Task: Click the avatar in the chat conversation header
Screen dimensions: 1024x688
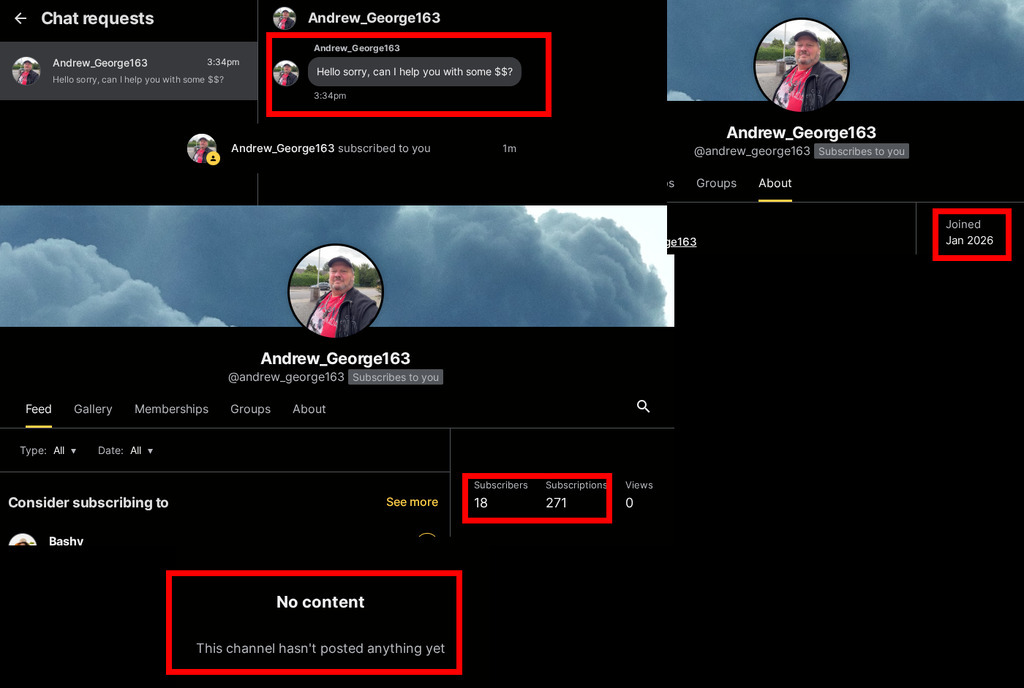Action: pyautogui.click(x=285, y=18)
